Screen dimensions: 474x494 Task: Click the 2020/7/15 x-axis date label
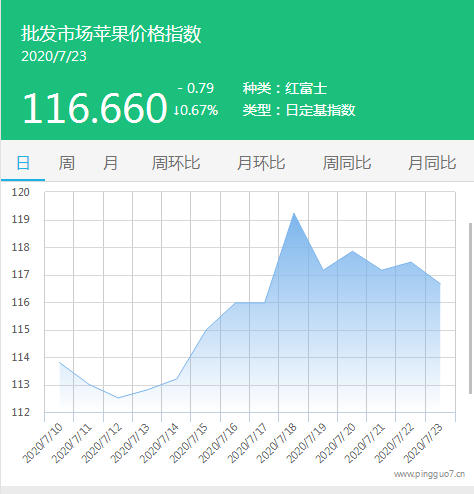(189, 442)
